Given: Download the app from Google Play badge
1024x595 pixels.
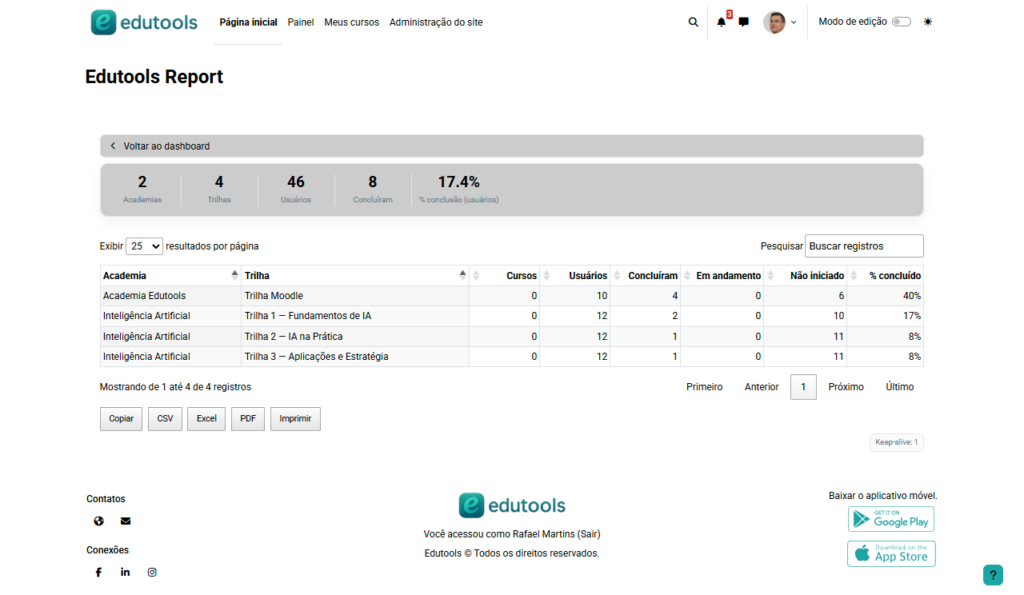Looking at the screenshot, I should (890, 519).
